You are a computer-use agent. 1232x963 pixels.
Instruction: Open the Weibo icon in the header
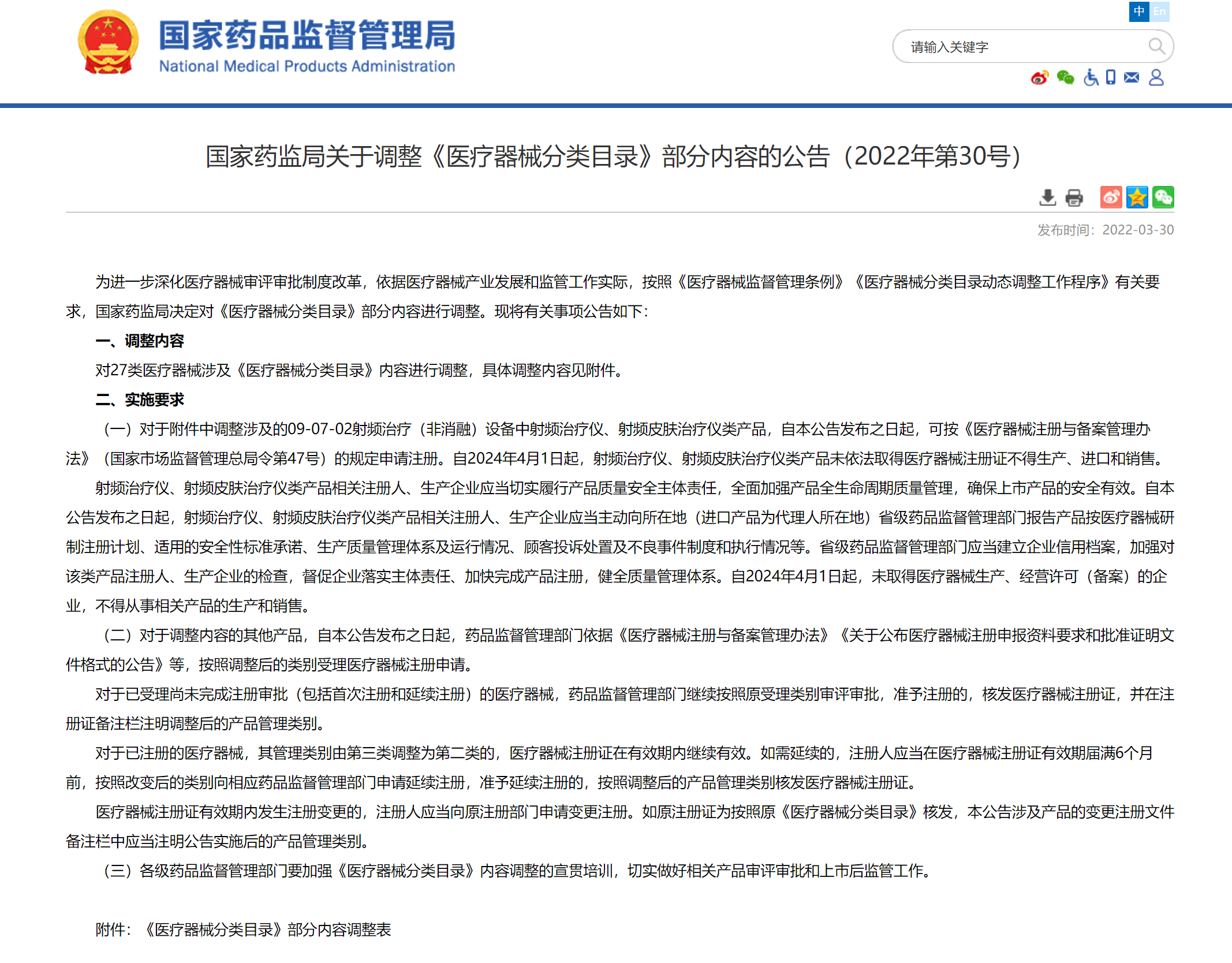[x=1040, y=77]
